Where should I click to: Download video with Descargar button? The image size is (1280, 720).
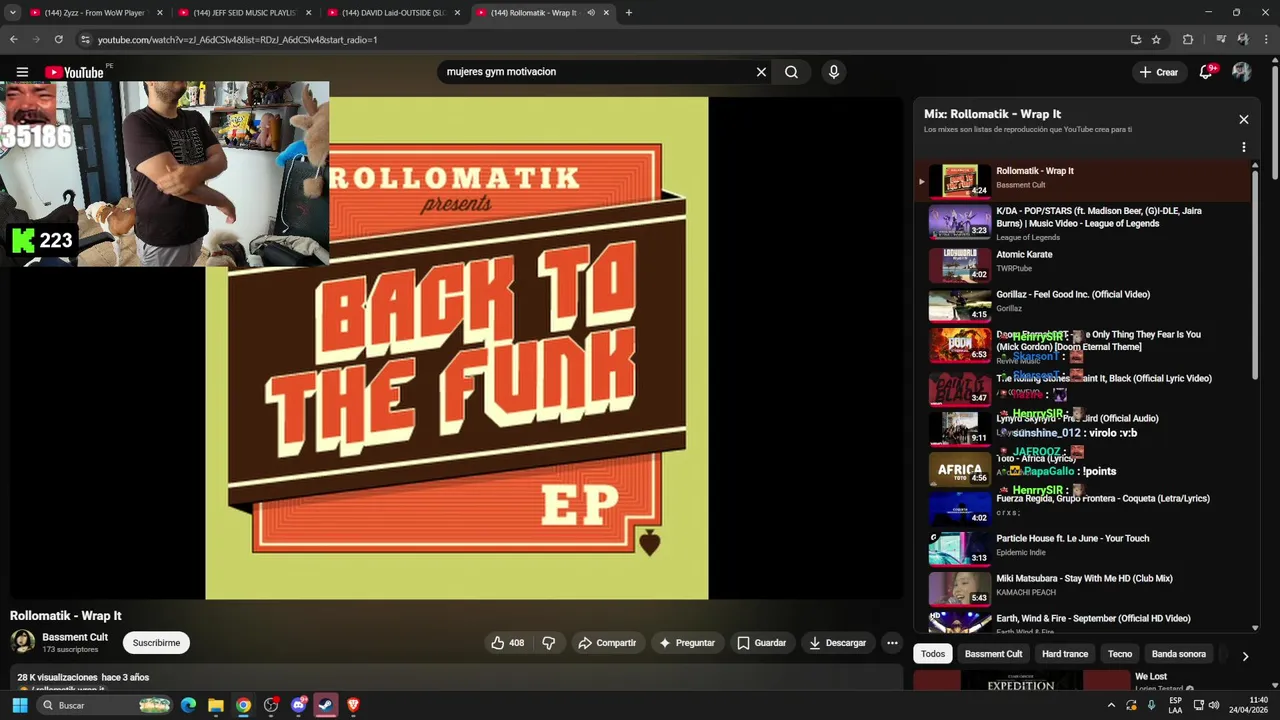pos(838,643)
